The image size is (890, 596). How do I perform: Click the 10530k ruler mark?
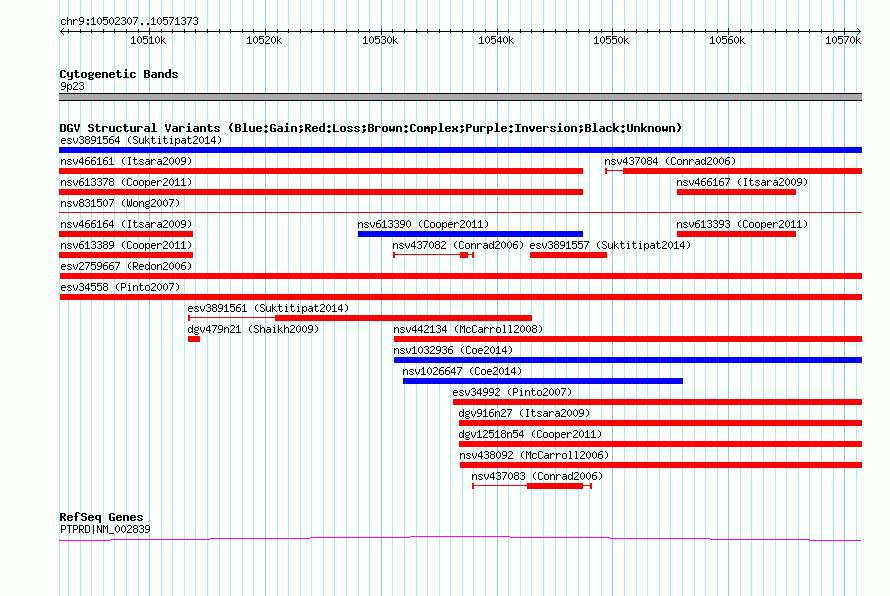[x=380, y=40]
